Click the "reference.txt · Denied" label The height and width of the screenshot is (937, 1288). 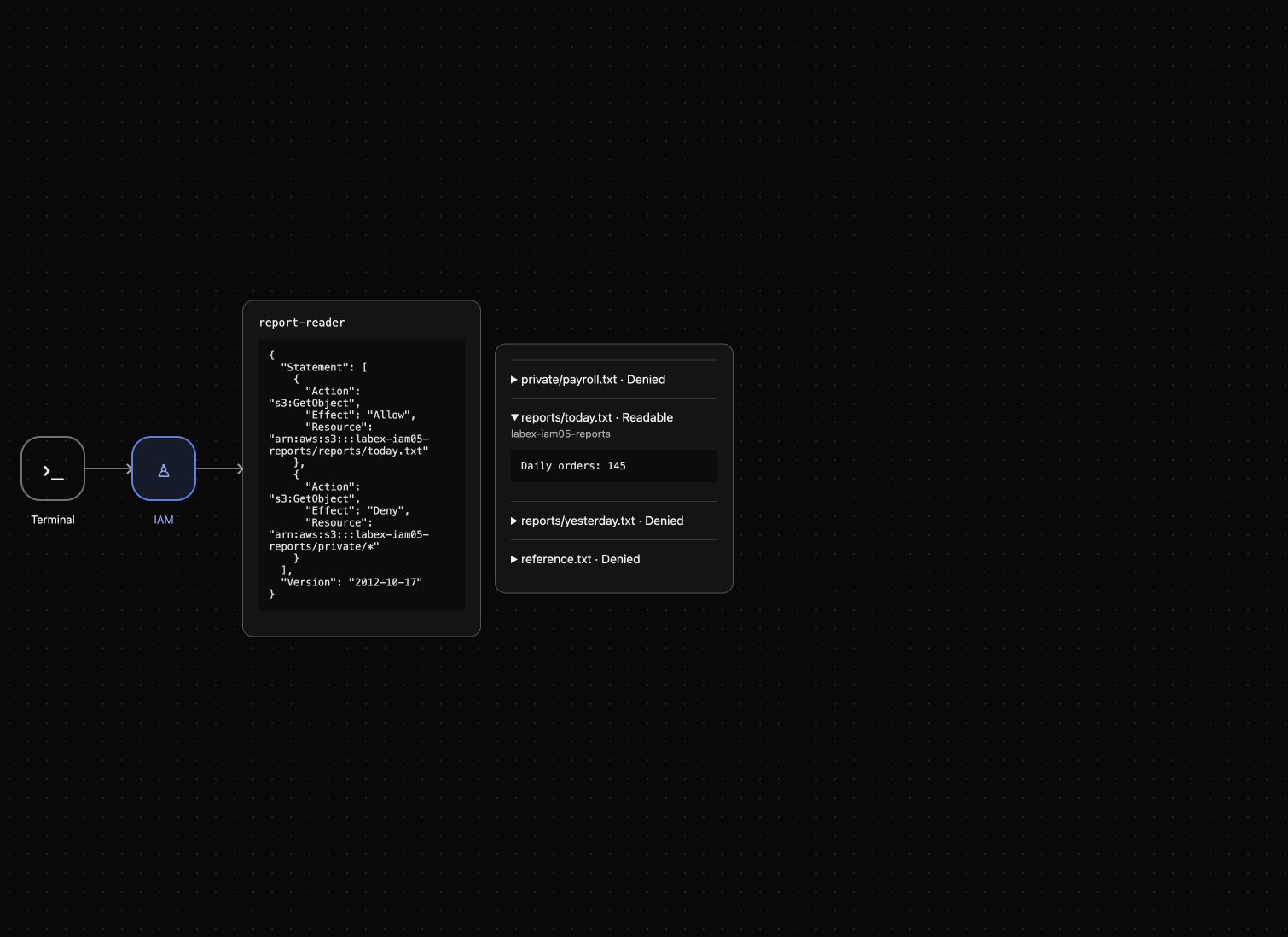(580, 559)
